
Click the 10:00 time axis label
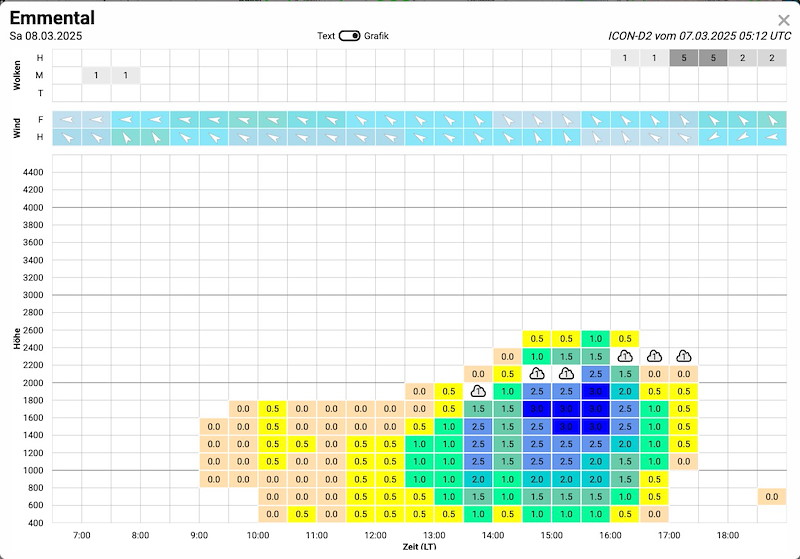pos(258,535)
